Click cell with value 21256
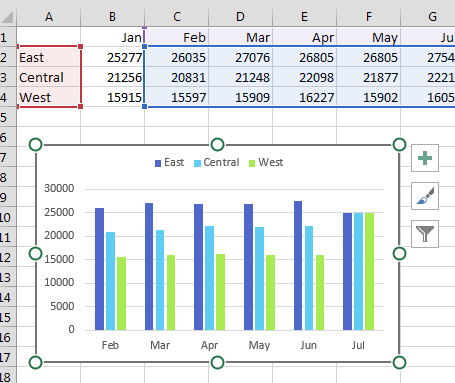This screenshot has width=455, height=383. click(112, 77)
